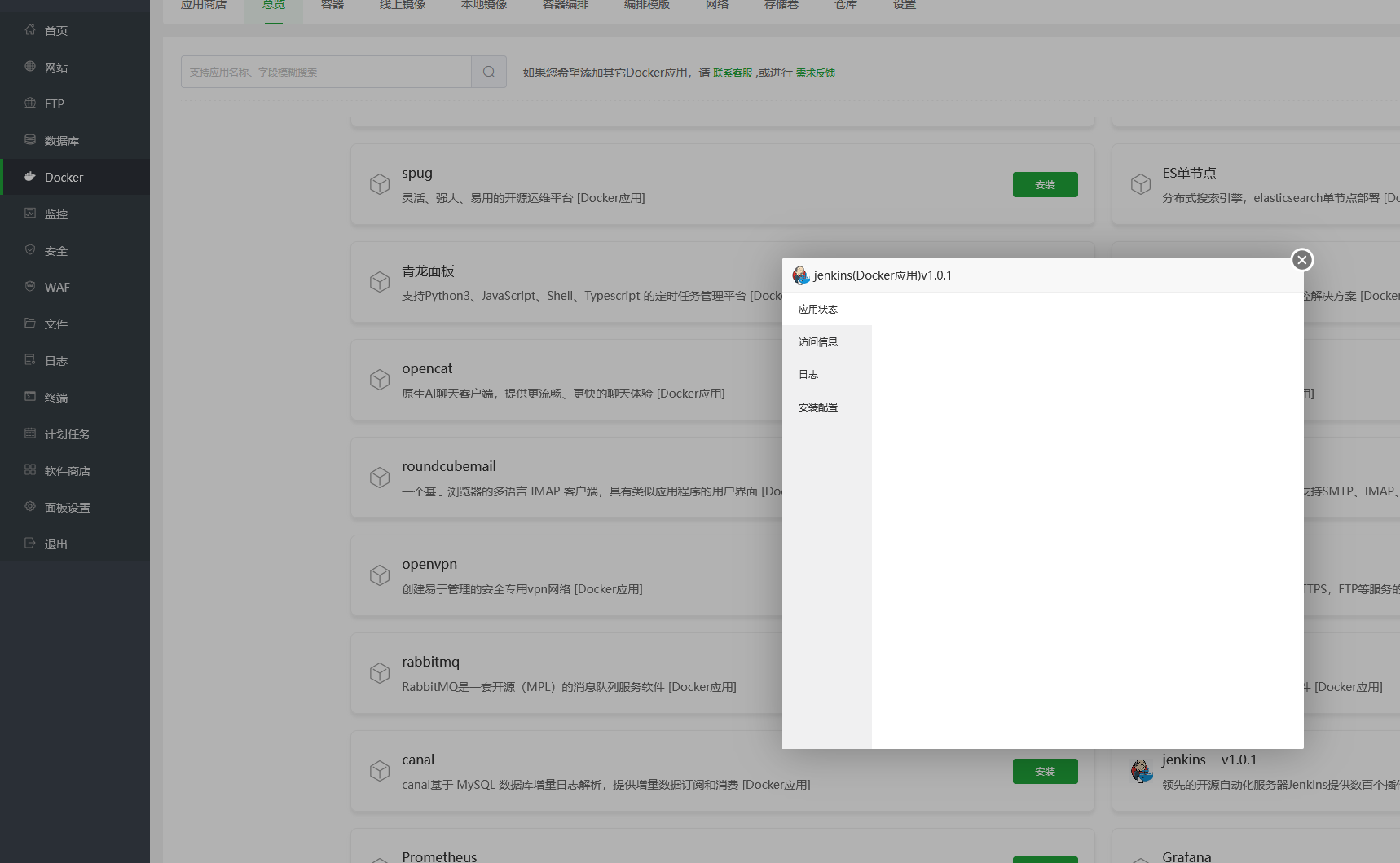Install the canal app
The height and width of the screenshot is (863, 1400).
1045,771
